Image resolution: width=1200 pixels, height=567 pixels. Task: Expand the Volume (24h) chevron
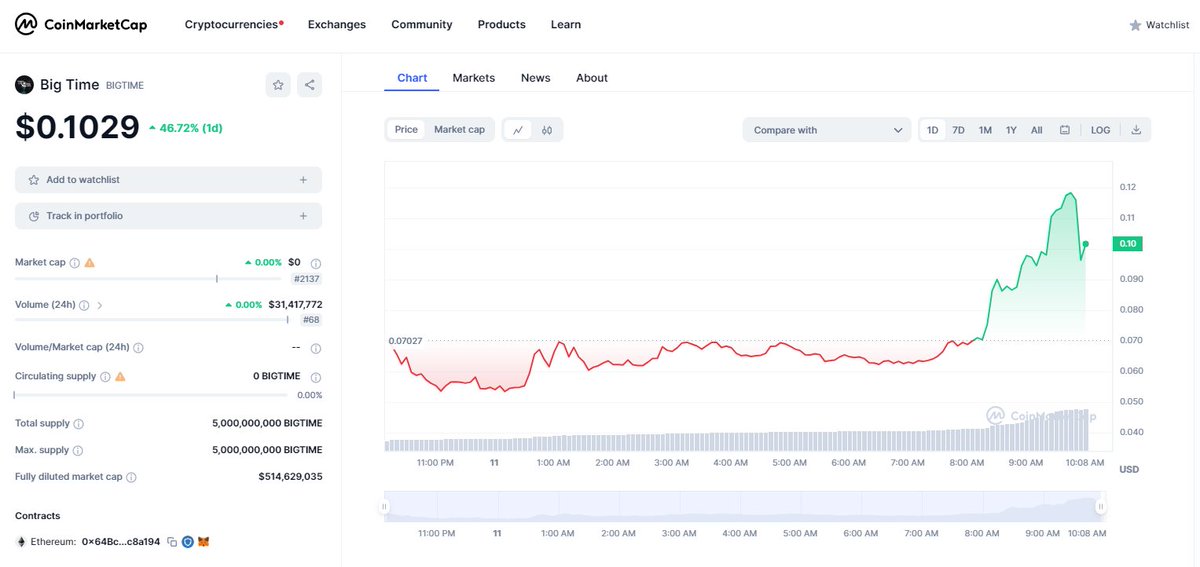coord(100,305)
